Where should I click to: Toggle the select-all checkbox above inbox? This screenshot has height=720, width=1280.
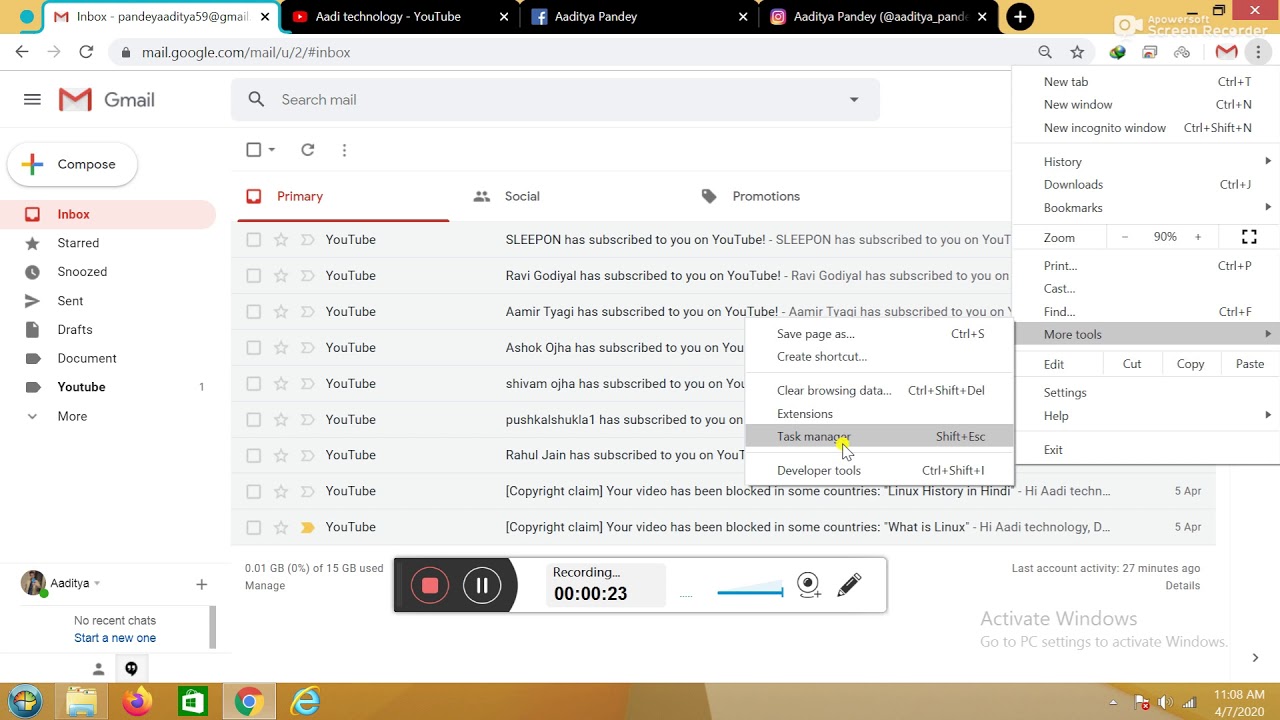coord(254,150)
